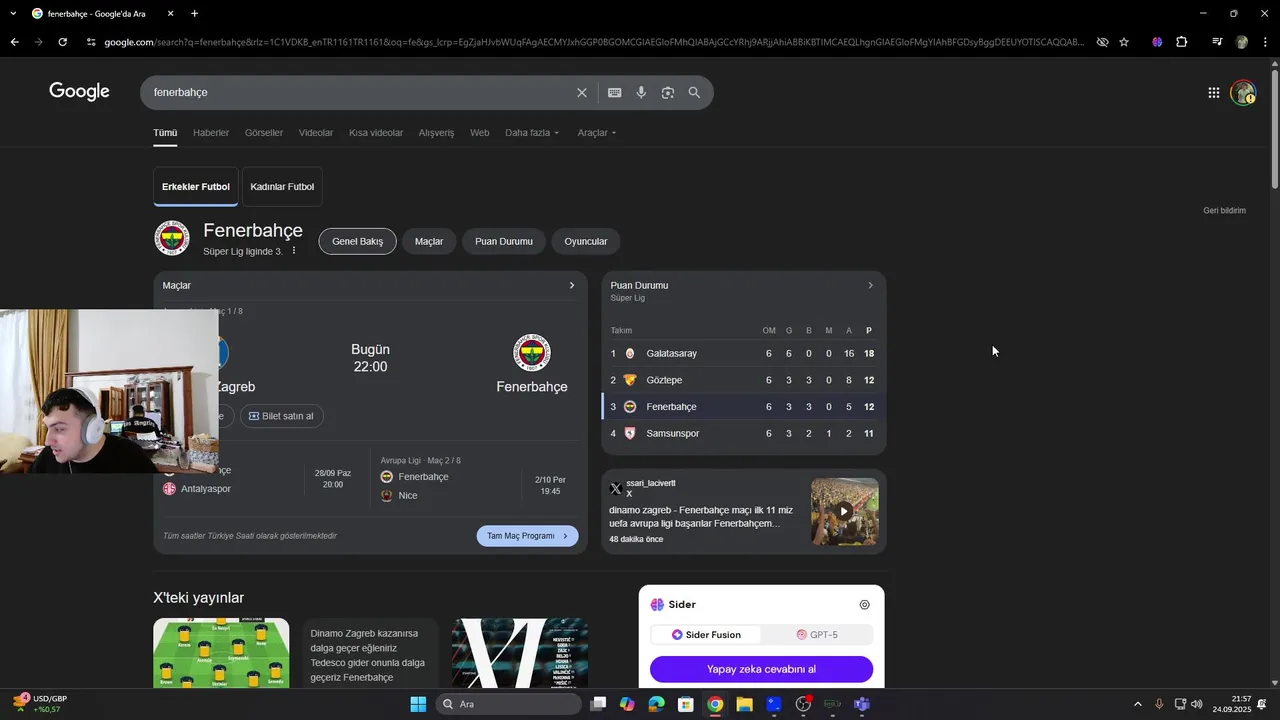
Task: Open Microsoft Store from the taskbar
Action: click(x=686, y=704)
